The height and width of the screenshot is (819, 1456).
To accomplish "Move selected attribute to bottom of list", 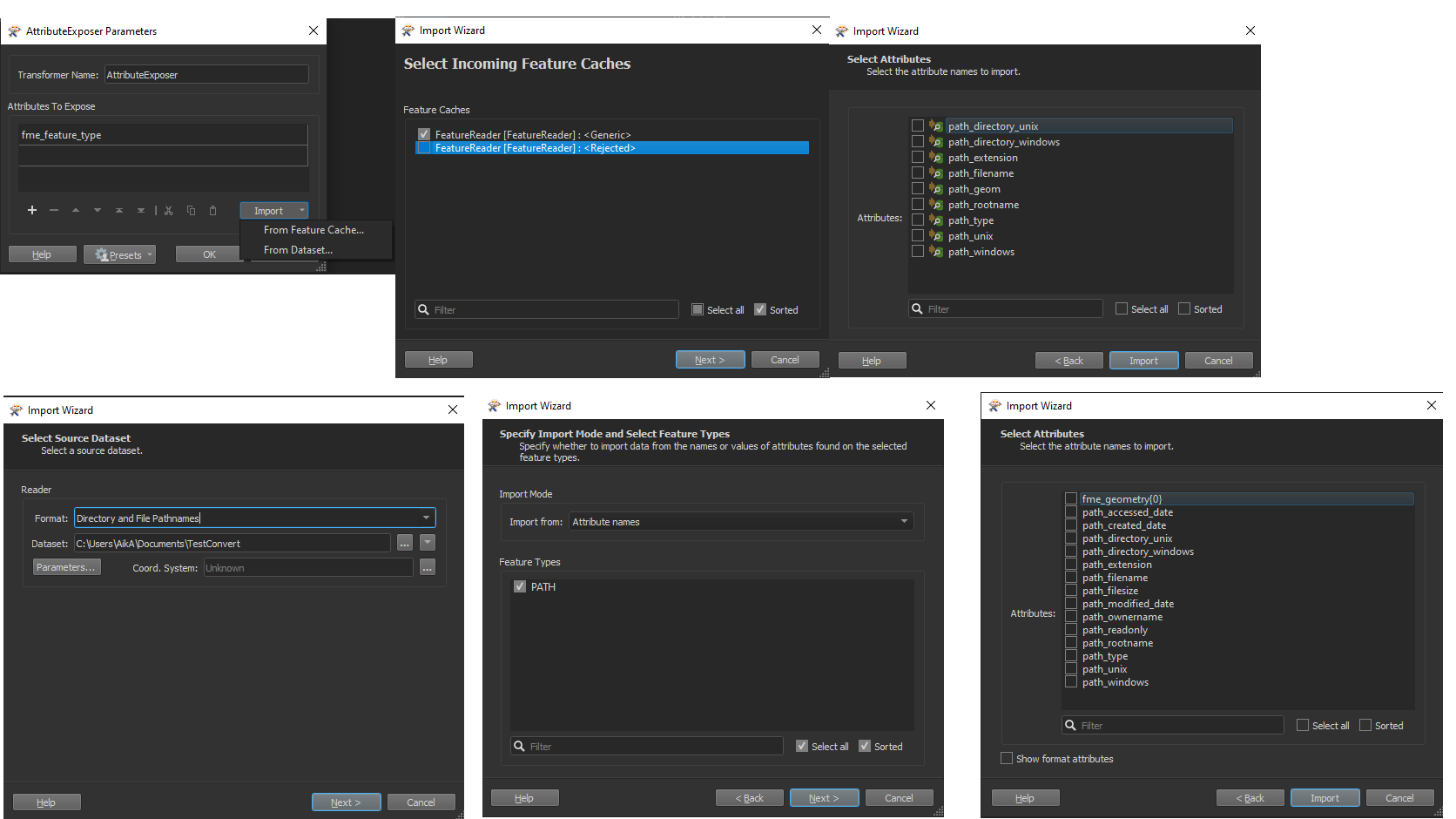I will (141, 210).
